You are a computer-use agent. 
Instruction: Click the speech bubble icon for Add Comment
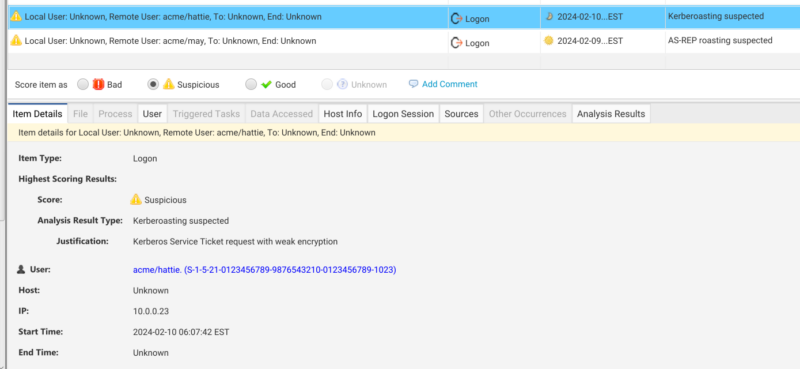click(x=414, y=84)
